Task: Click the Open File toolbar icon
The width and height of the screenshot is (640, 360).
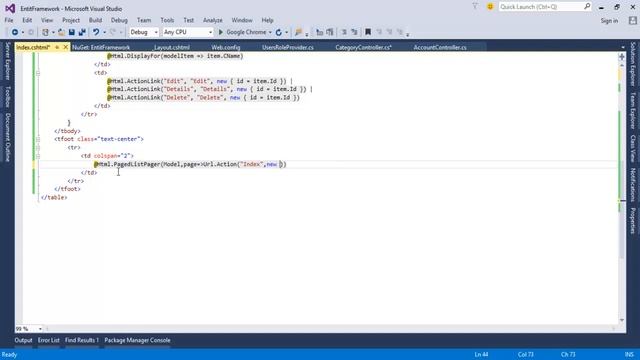Action: pos(61,32)
